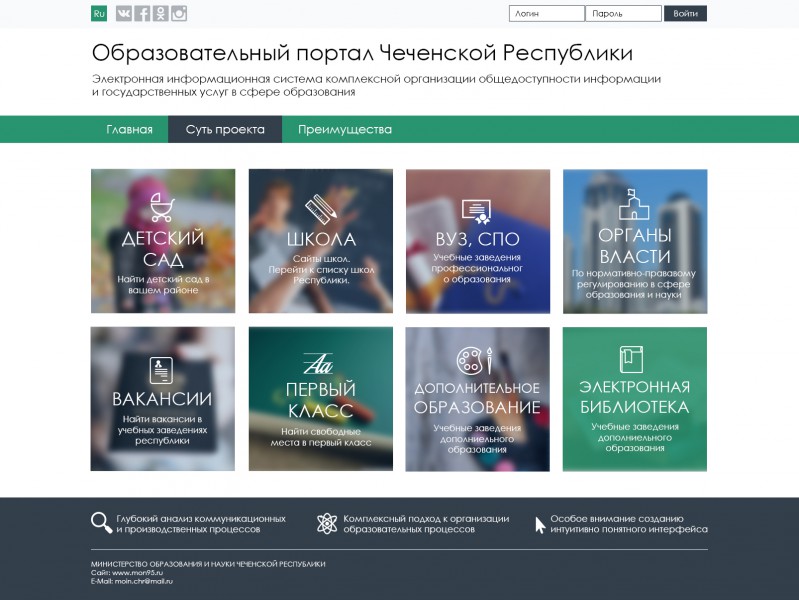Click text Министерство образования и науки Чеченской Республики
The image size is (799, 600).
(x=208, y=564)
